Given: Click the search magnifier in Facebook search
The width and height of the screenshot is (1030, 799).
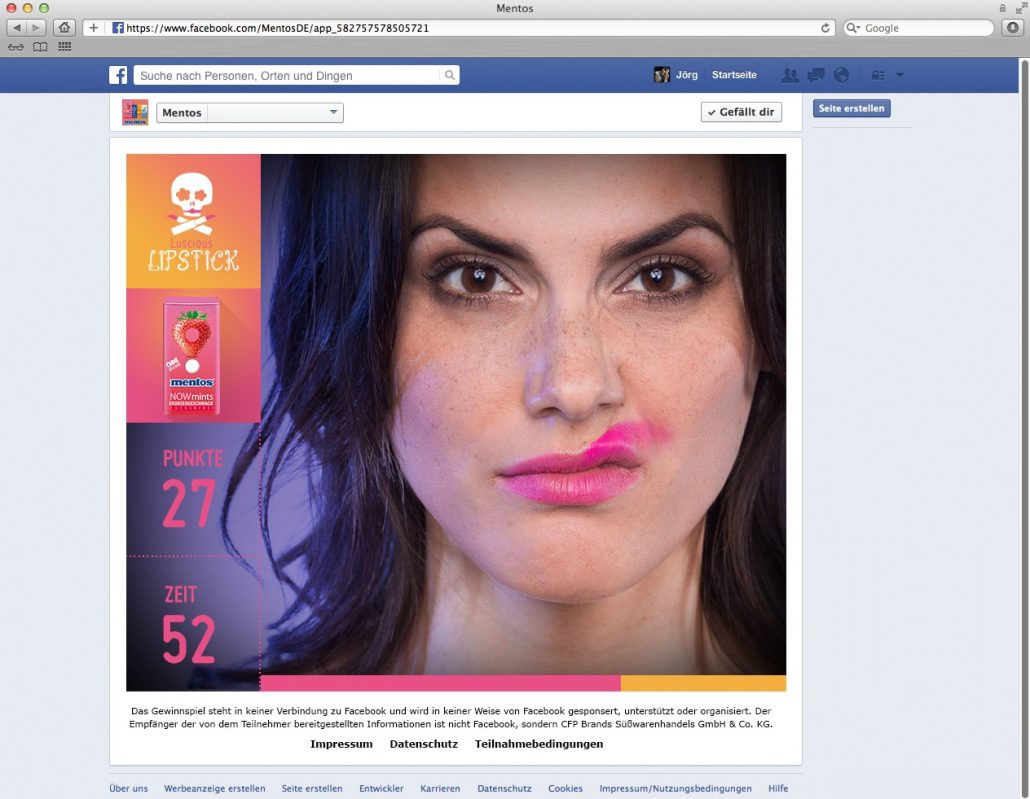Looking at the screenshot, I should pos(449,75).
